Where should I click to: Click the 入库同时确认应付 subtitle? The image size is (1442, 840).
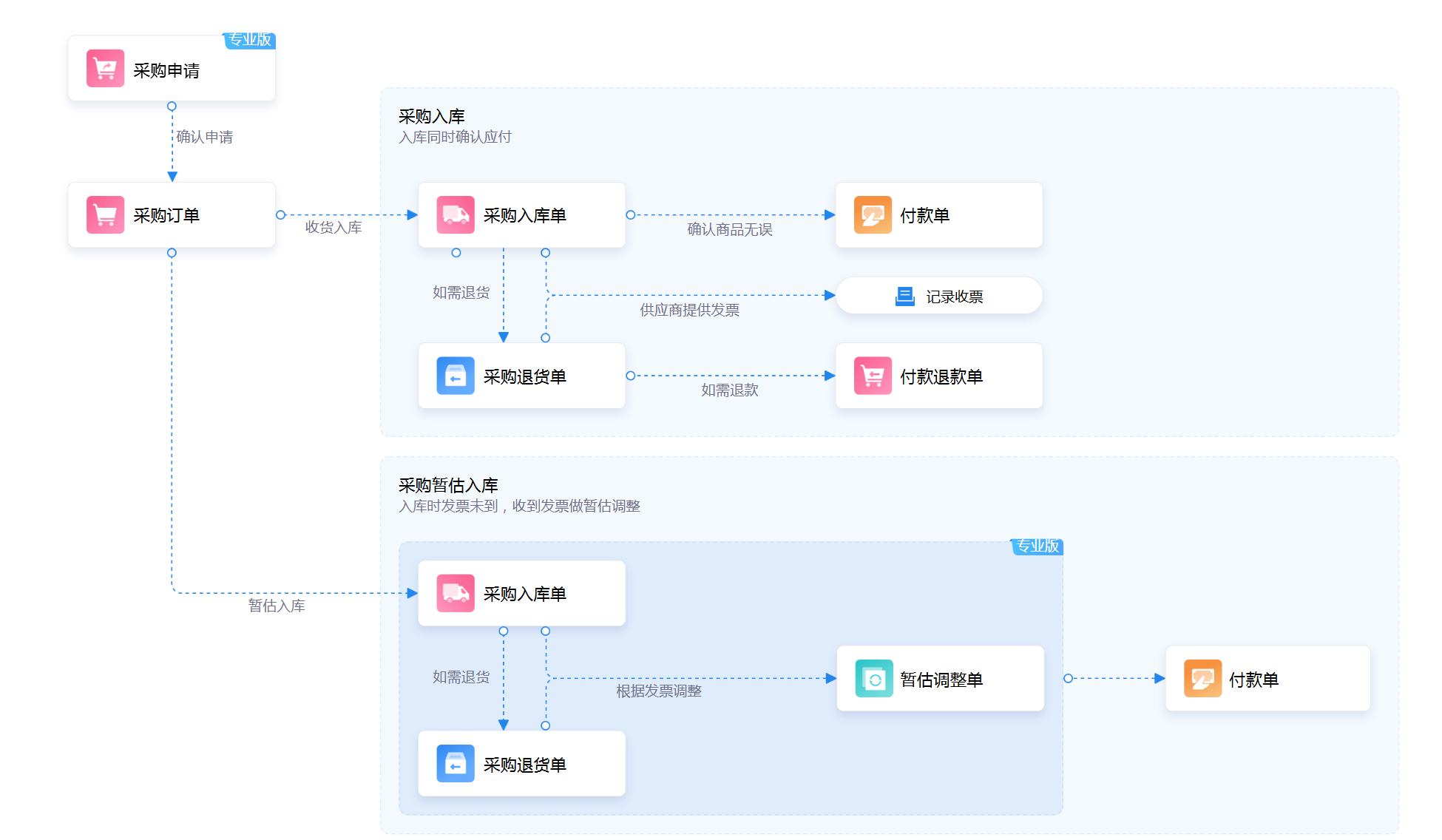click(x=456, y=137)
